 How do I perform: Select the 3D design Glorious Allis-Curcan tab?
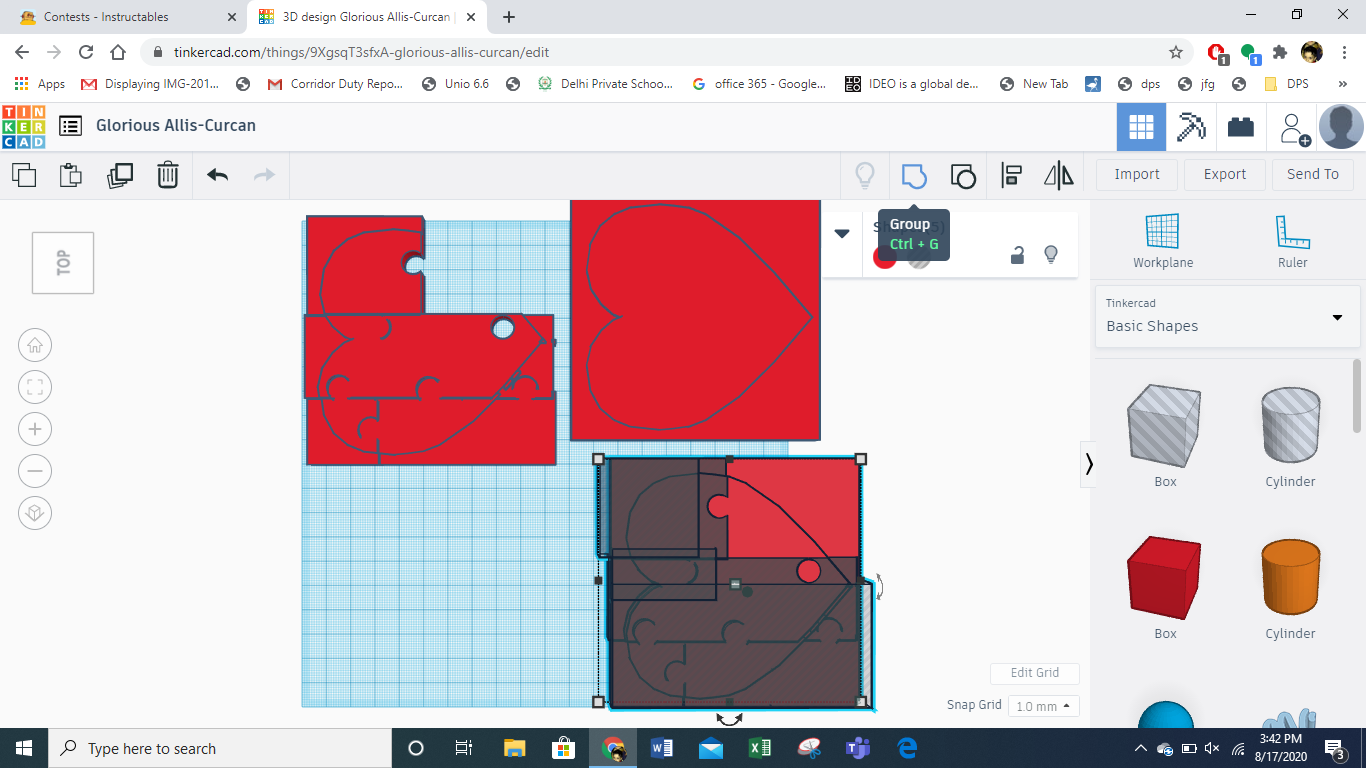[368, 17]
